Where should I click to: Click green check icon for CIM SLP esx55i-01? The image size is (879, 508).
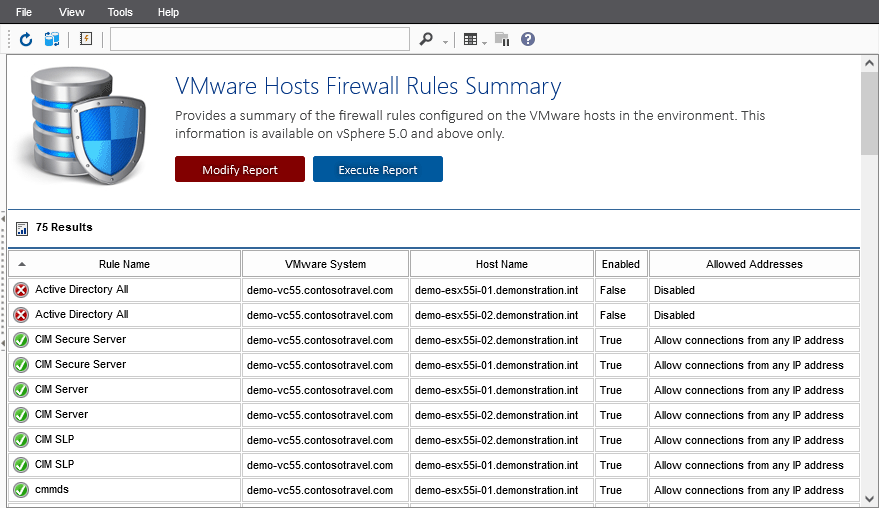[21, 465]
